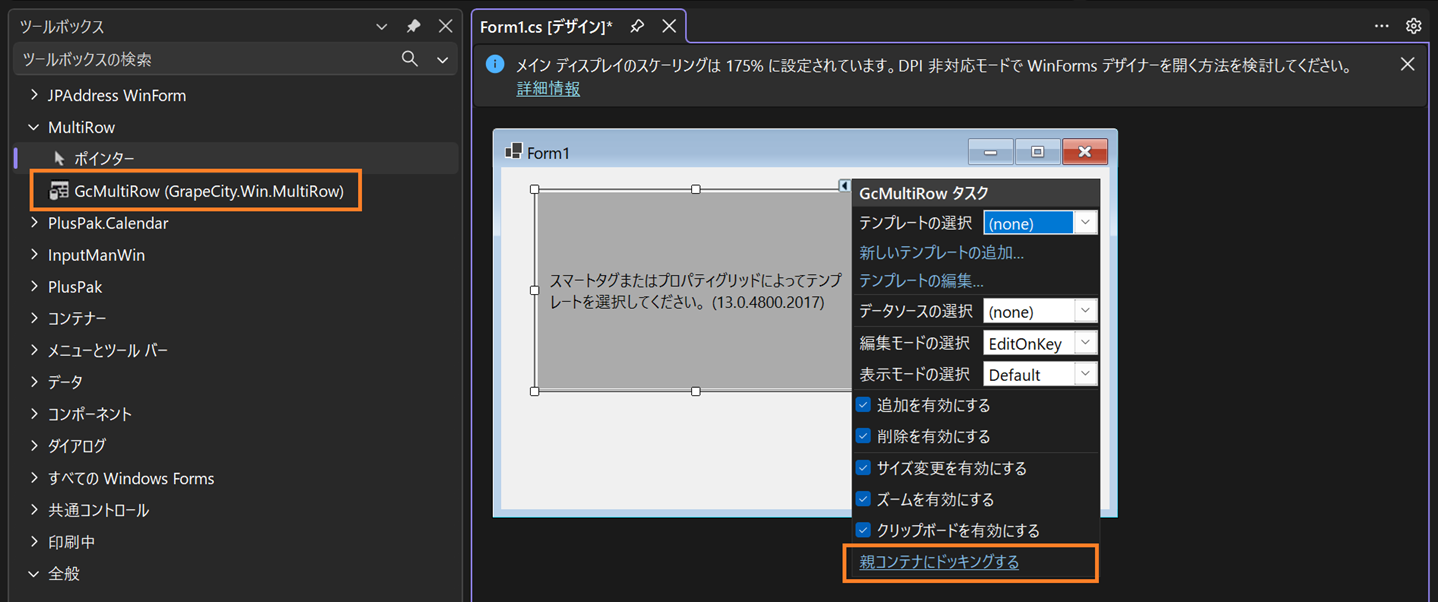Select the GcMultiRow control icon in toolbox
1438x602 pixels.
click(x=59, y=191)
